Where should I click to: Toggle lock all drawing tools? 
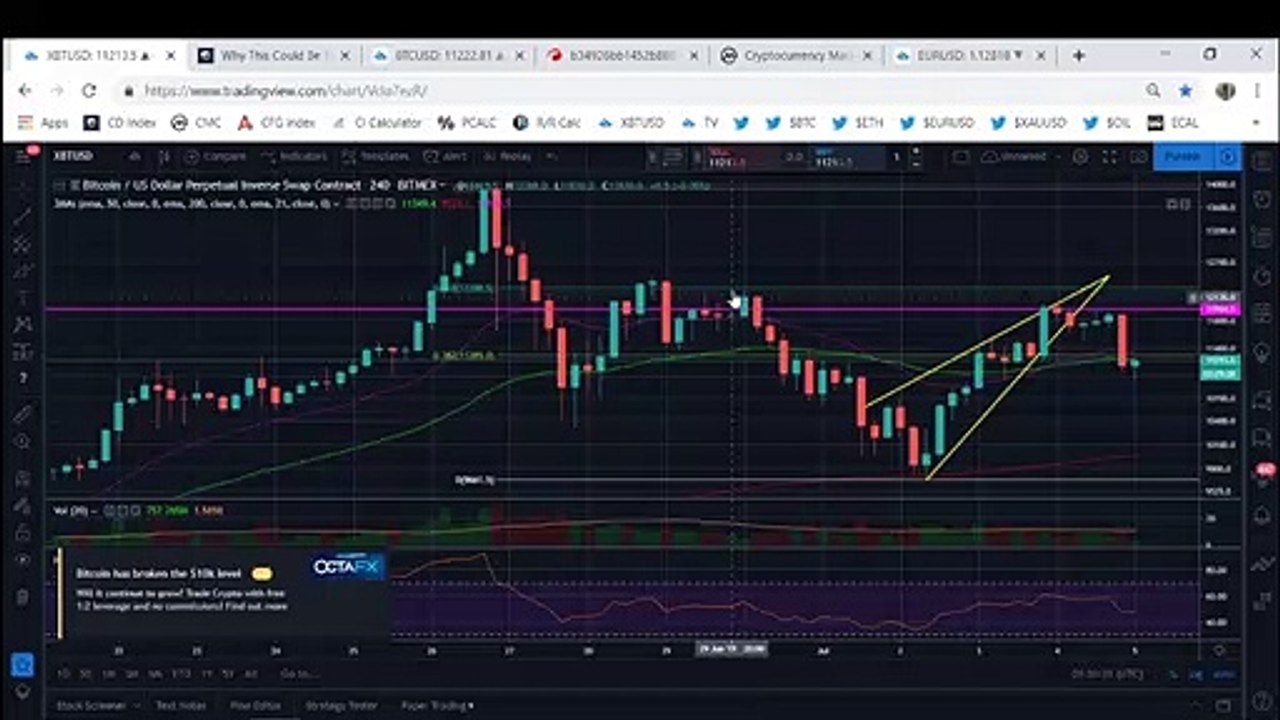[22, 533]
